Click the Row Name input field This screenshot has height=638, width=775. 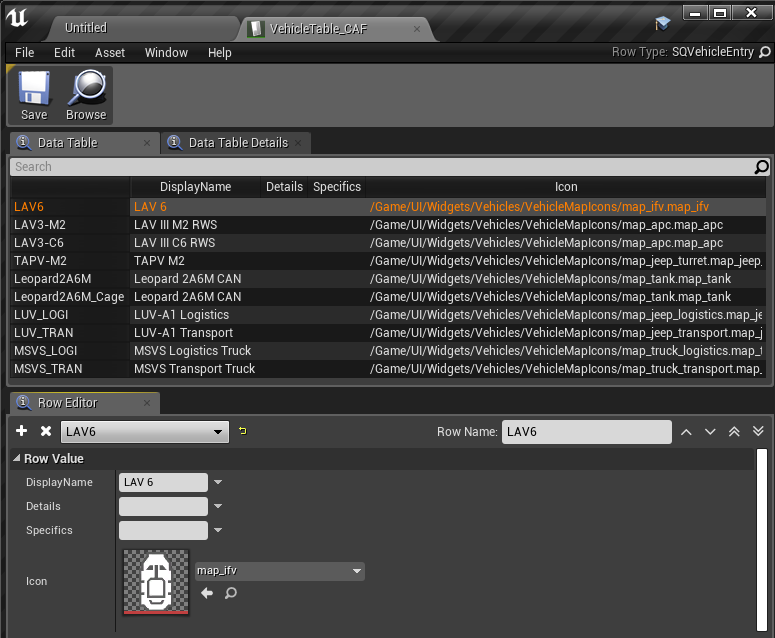pyautogui.click(x=586, y=432)
